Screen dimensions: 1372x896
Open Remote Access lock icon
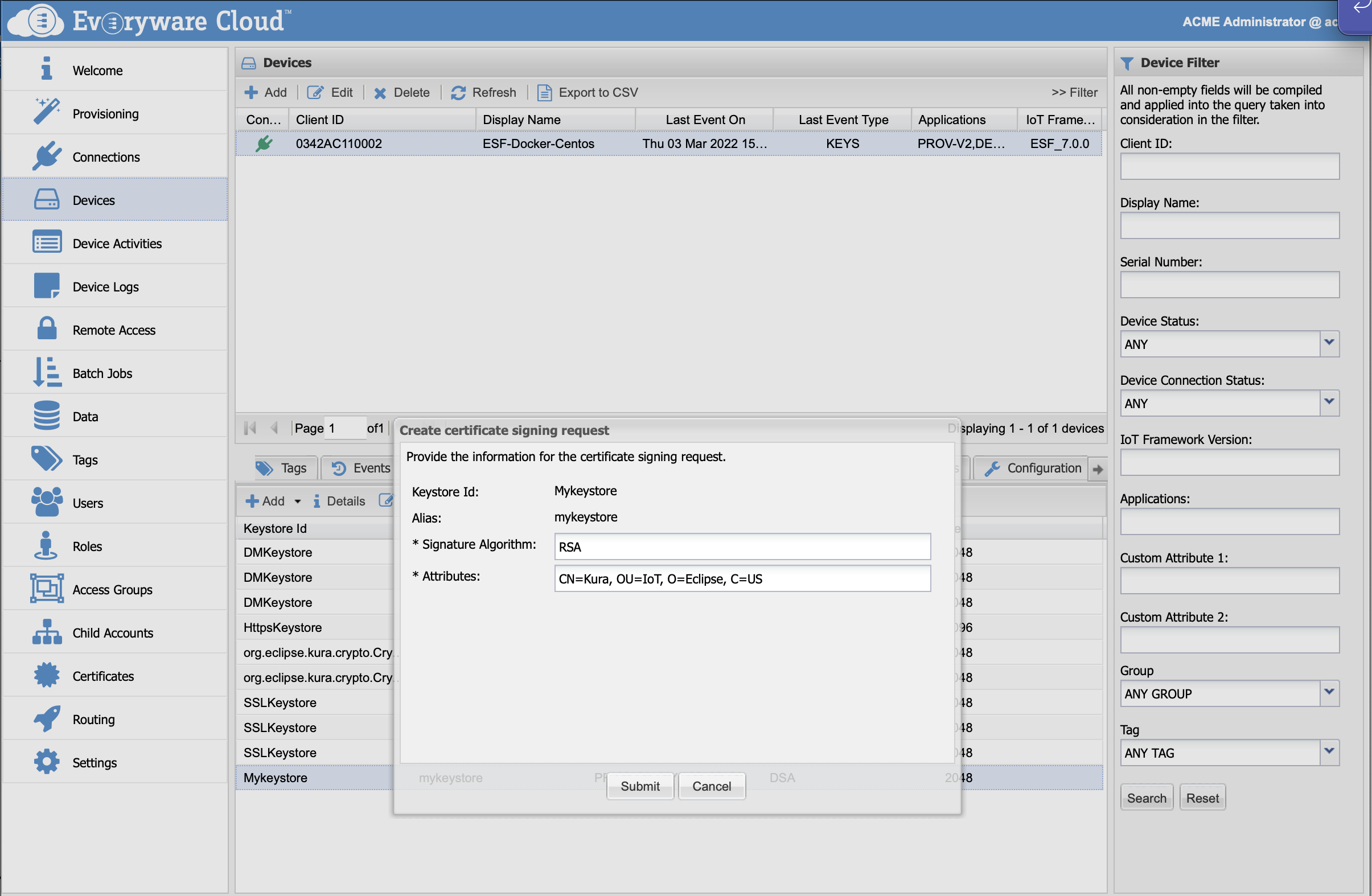coord(47,328)
